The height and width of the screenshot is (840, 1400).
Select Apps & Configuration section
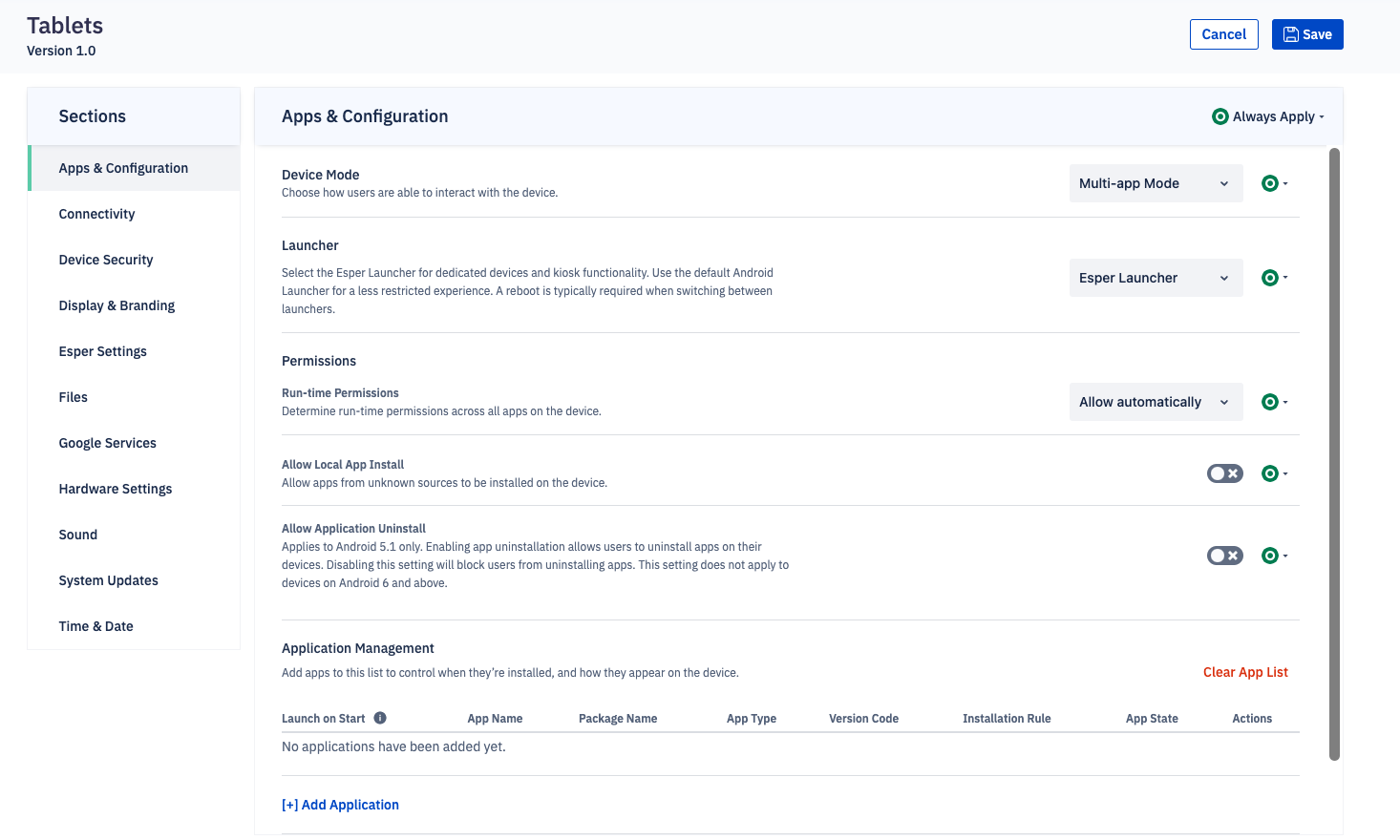click(134, 168)
